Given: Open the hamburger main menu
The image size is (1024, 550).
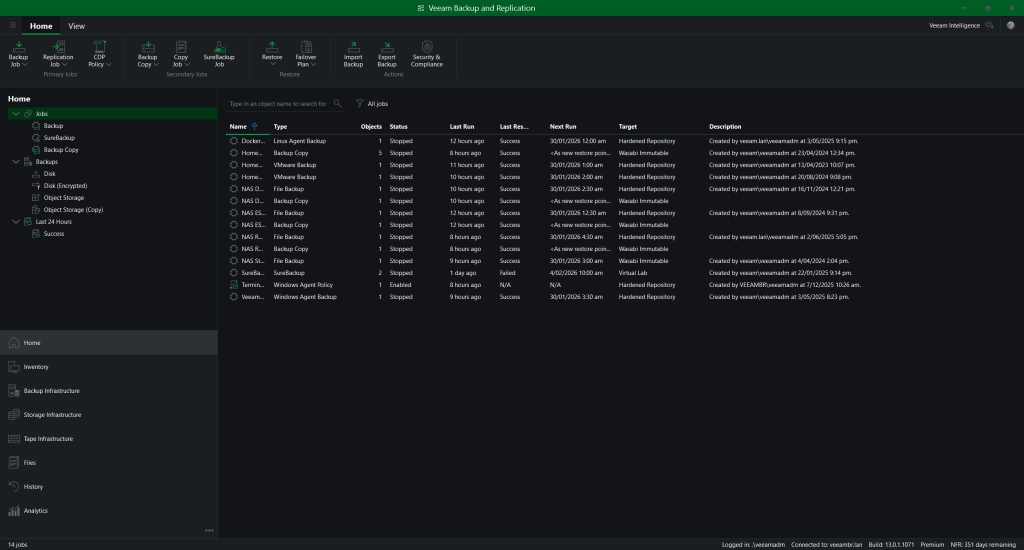Looking at the screenshot, I should [12, 25].
